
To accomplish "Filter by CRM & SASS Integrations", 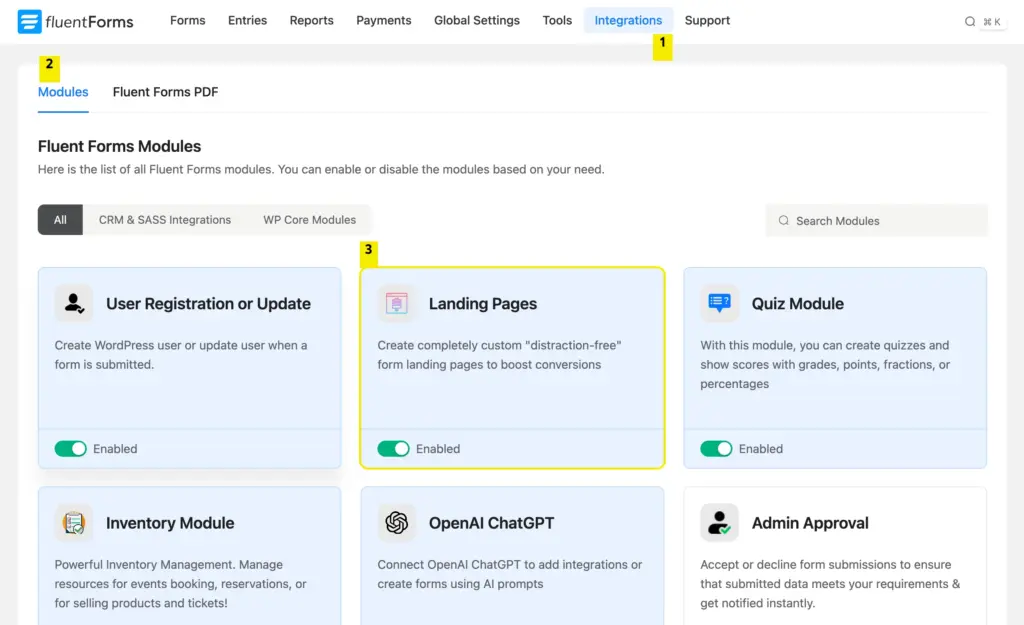I will [x=164, y=219].
